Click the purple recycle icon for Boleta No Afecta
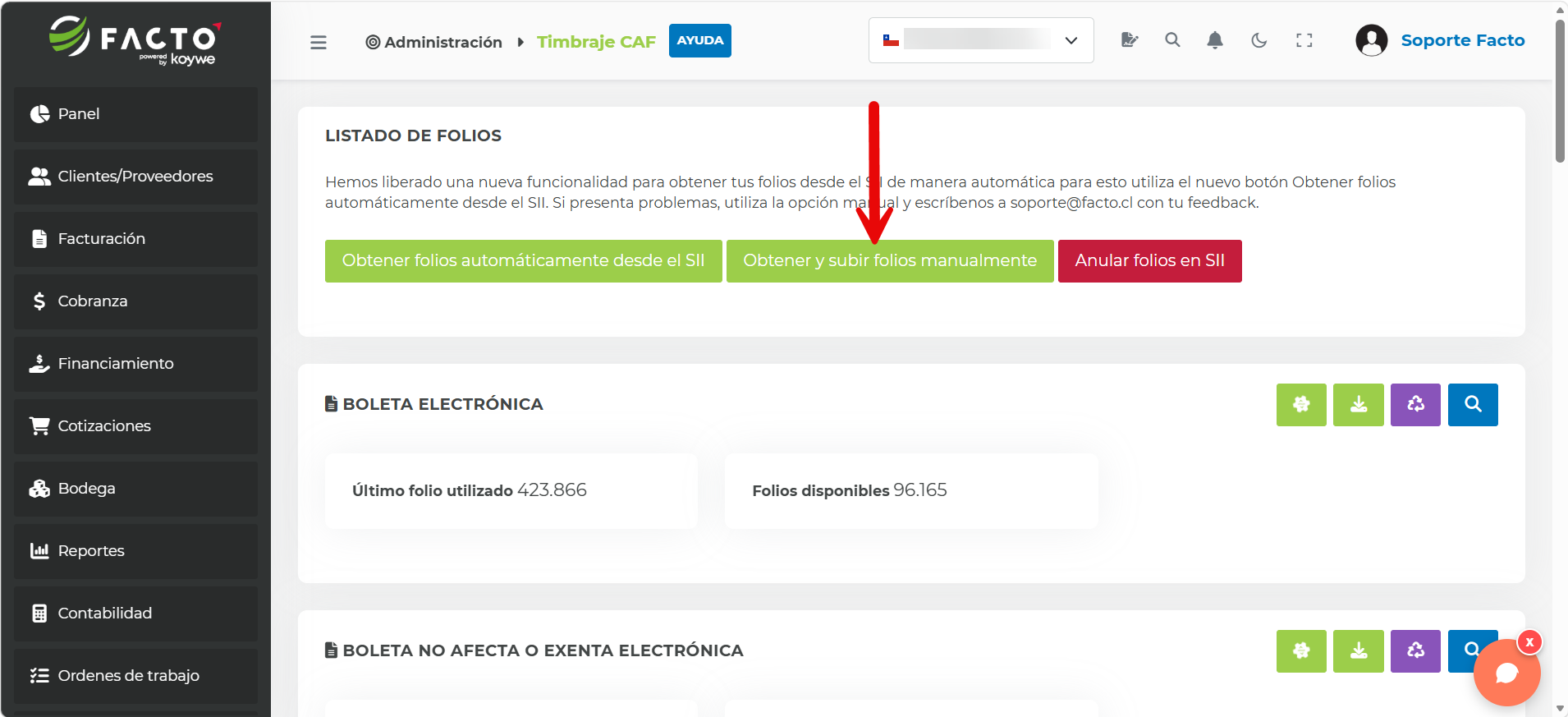This screenshot has width=1568, height=717. click(1415, 651)
